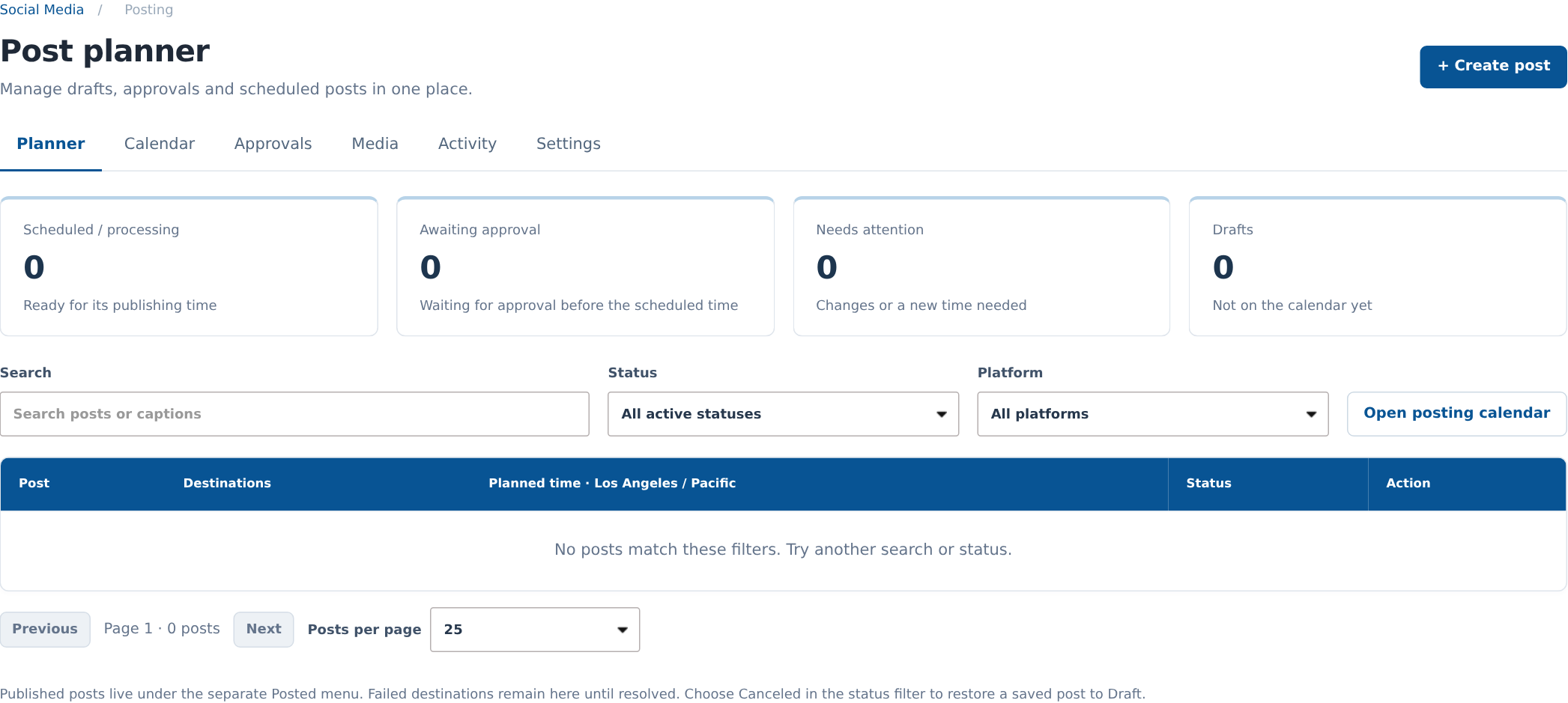Open the Approvals tab
The width and height of the screenshot is (1568, 703).
[273, 144]
